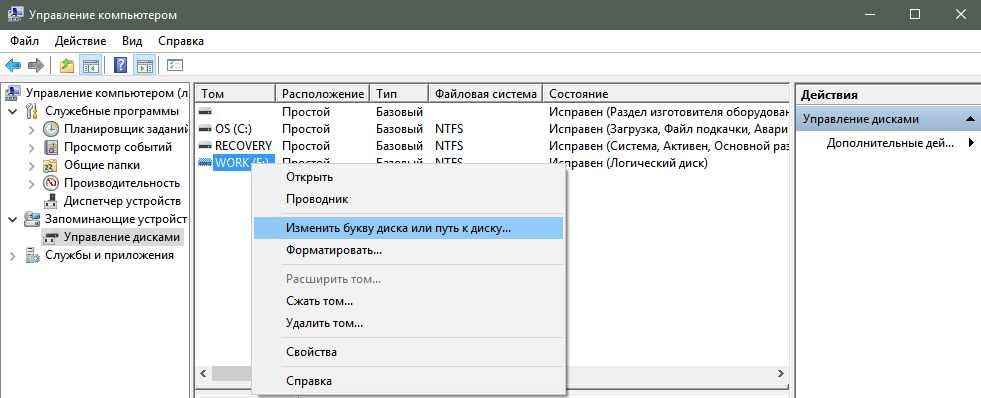Screen dimensions: 981x398
Task: Click the Task Scheduler clock icon
Action: pyautogui.click(x=51, y=130)
